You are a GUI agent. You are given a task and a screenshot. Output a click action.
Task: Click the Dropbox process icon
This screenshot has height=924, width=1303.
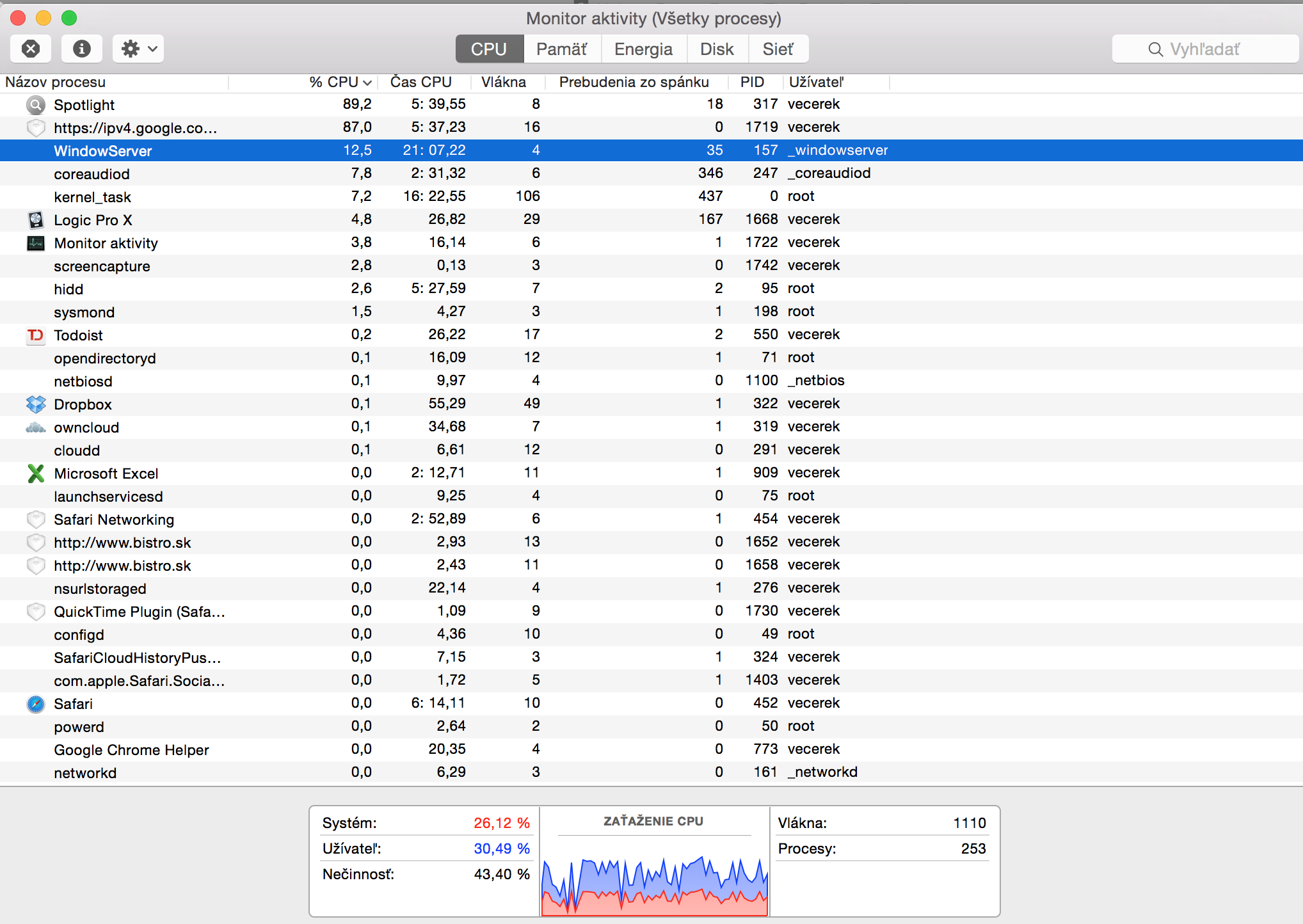(x=36, y=404)
